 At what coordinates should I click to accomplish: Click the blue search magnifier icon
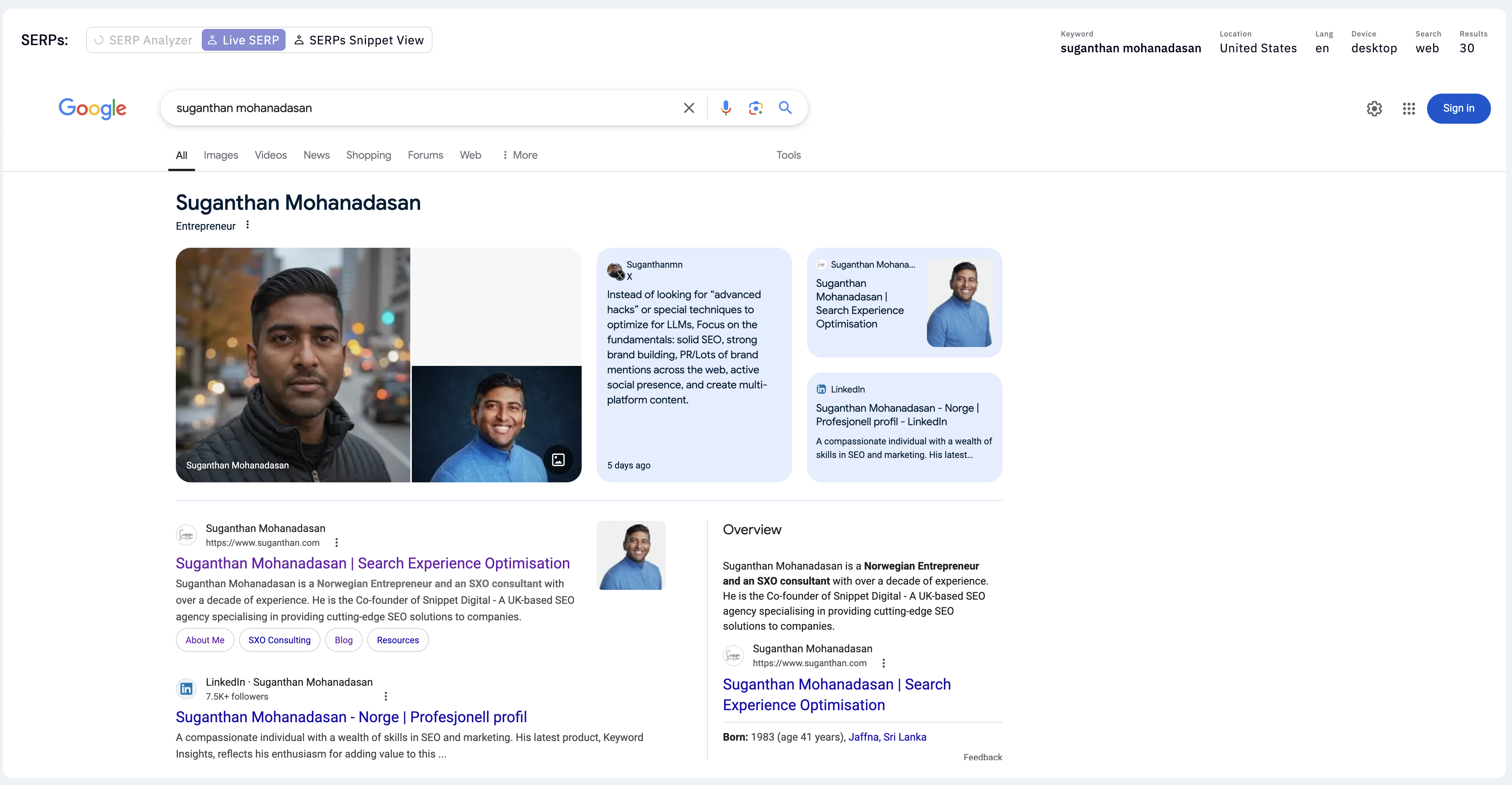pos(785,108)
